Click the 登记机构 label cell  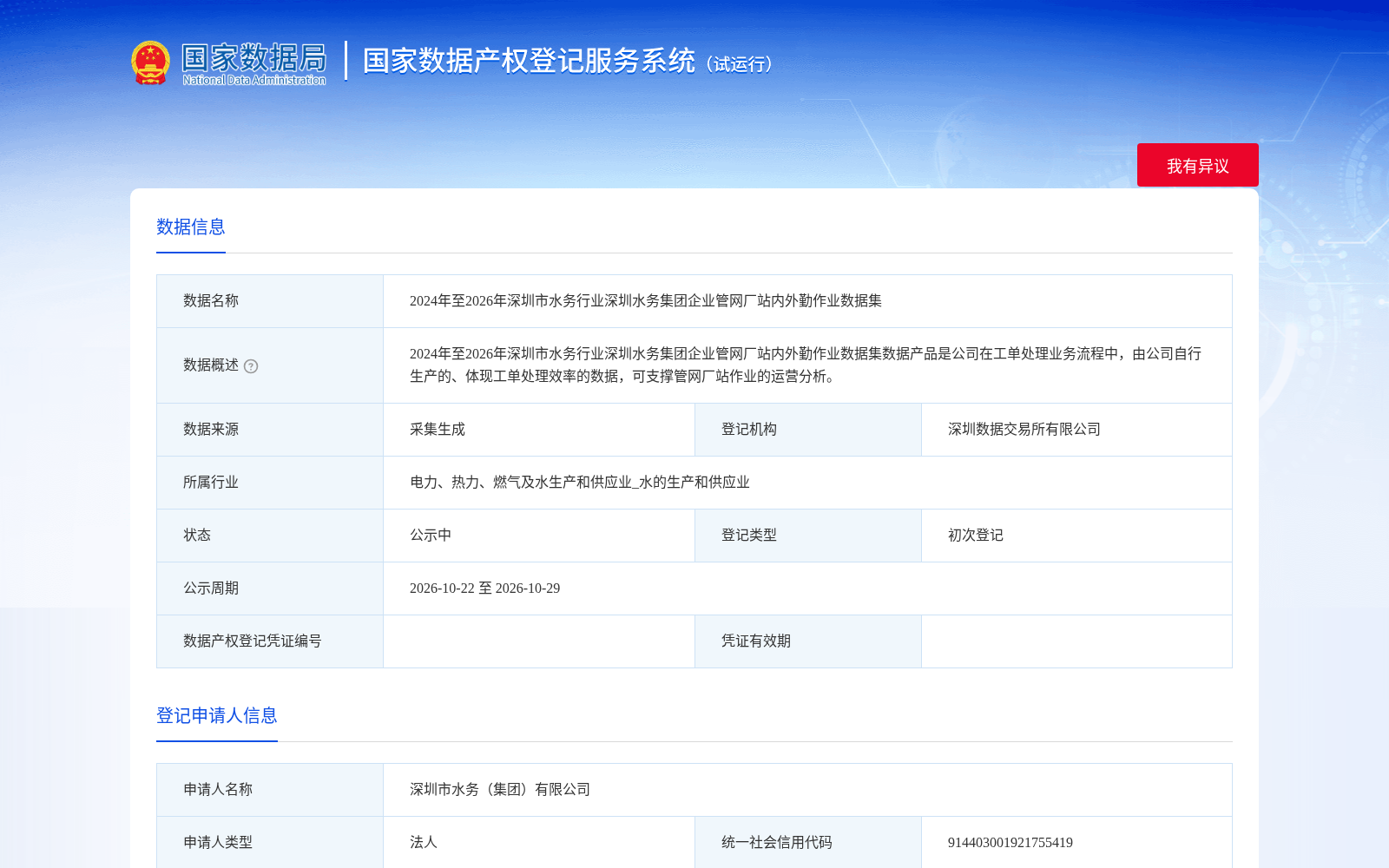tap(808, 430)
